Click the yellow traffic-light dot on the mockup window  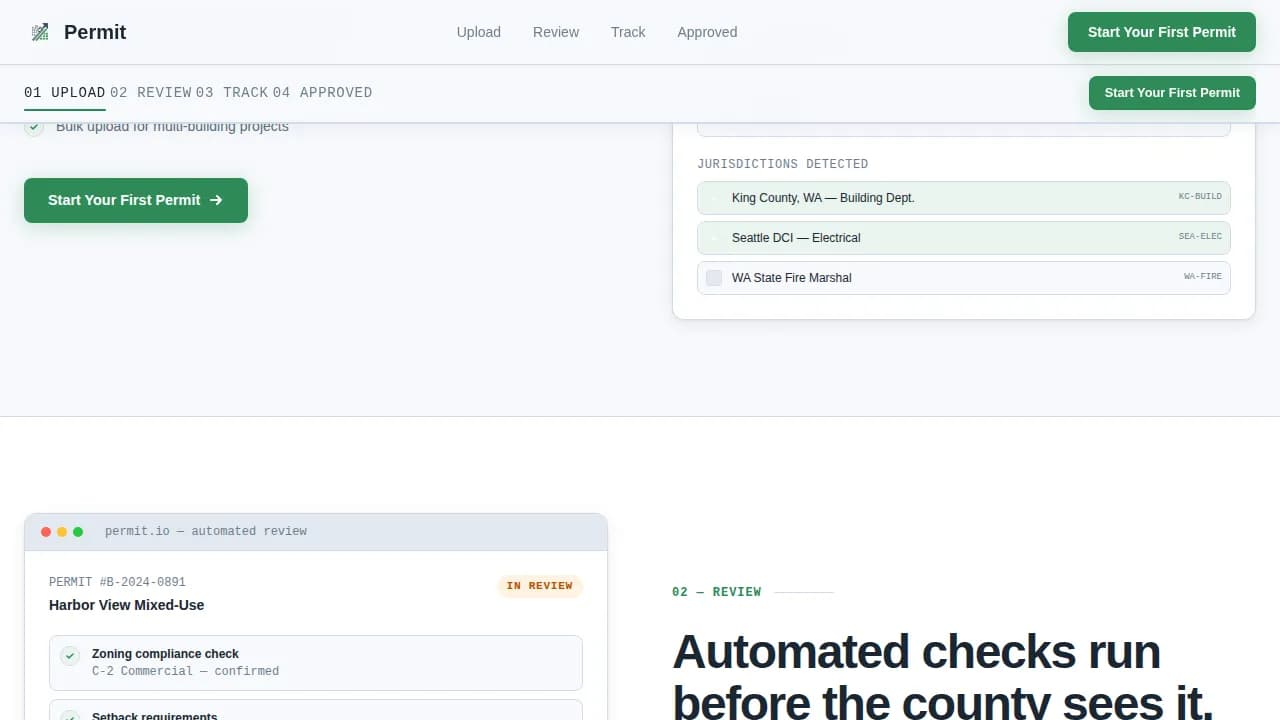coord(61,531)
